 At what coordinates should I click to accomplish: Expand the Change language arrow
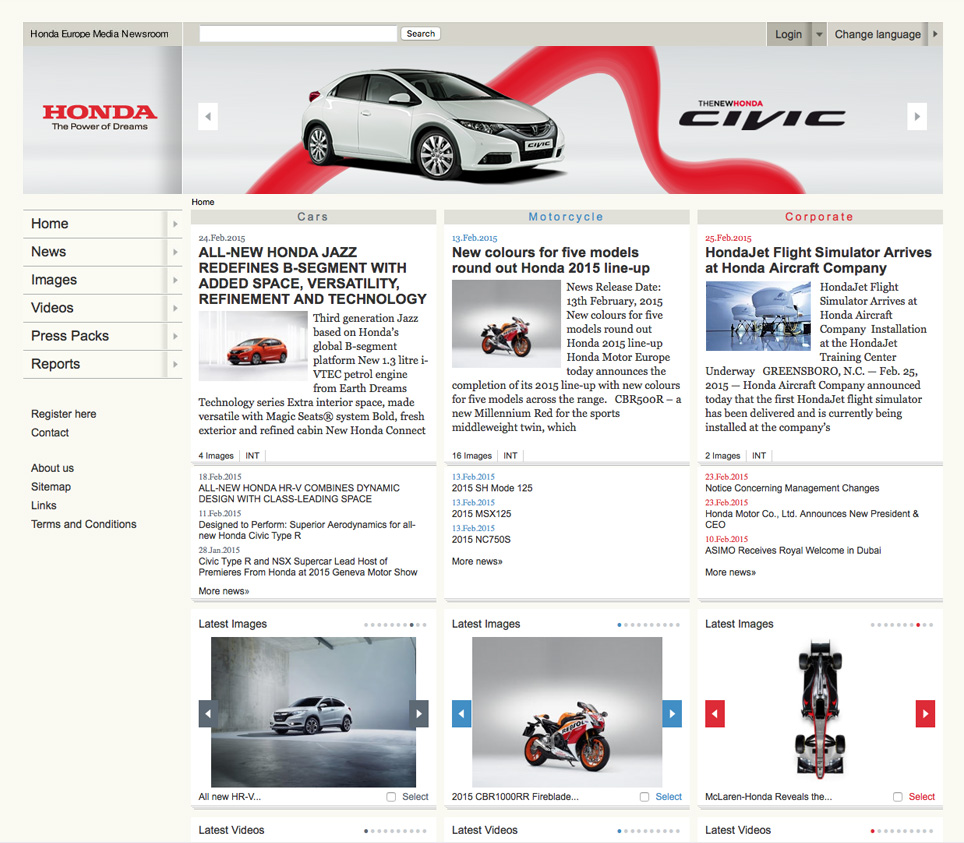(935, 34)
